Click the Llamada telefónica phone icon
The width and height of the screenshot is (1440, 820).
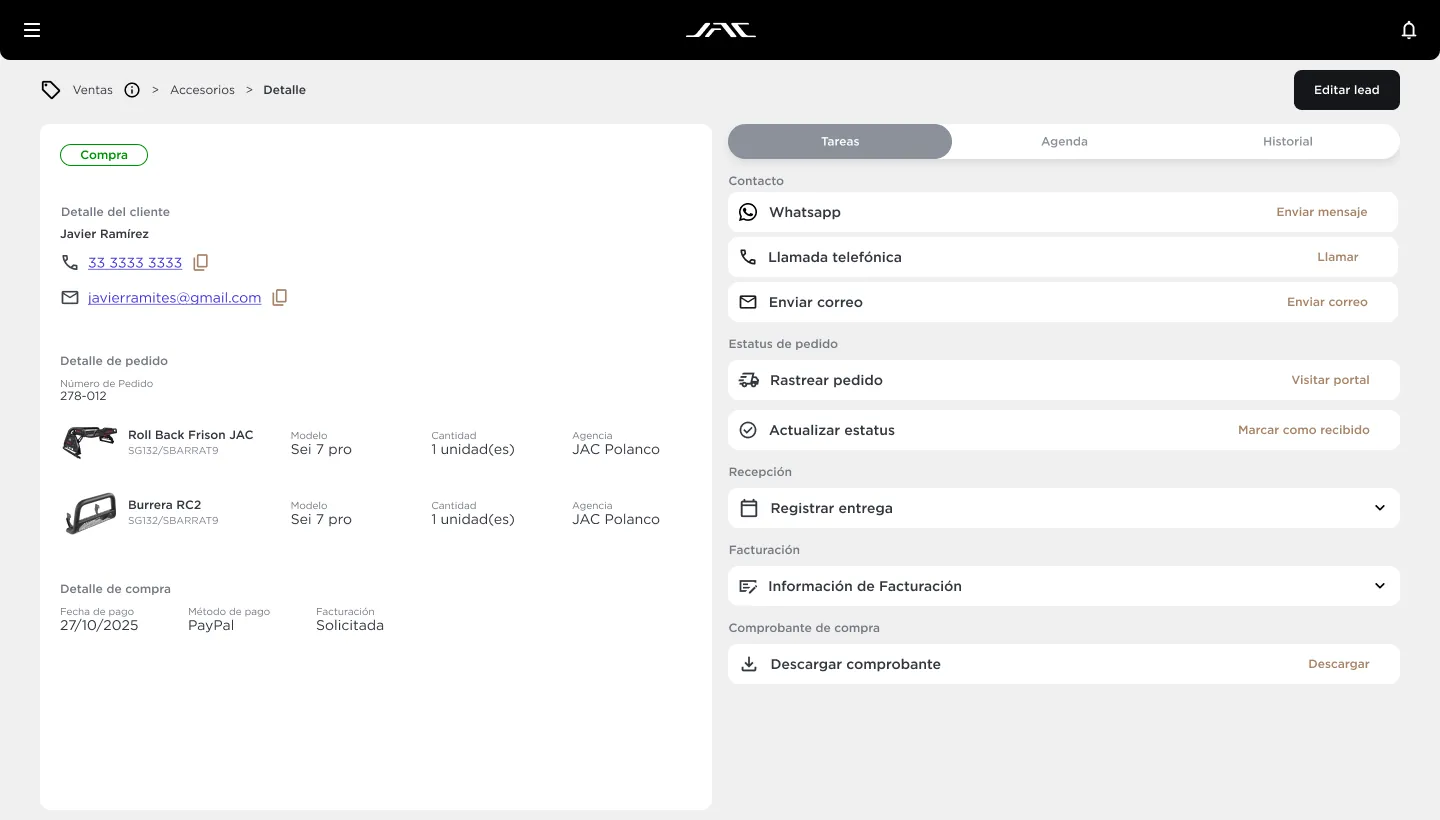click(748, 257)
